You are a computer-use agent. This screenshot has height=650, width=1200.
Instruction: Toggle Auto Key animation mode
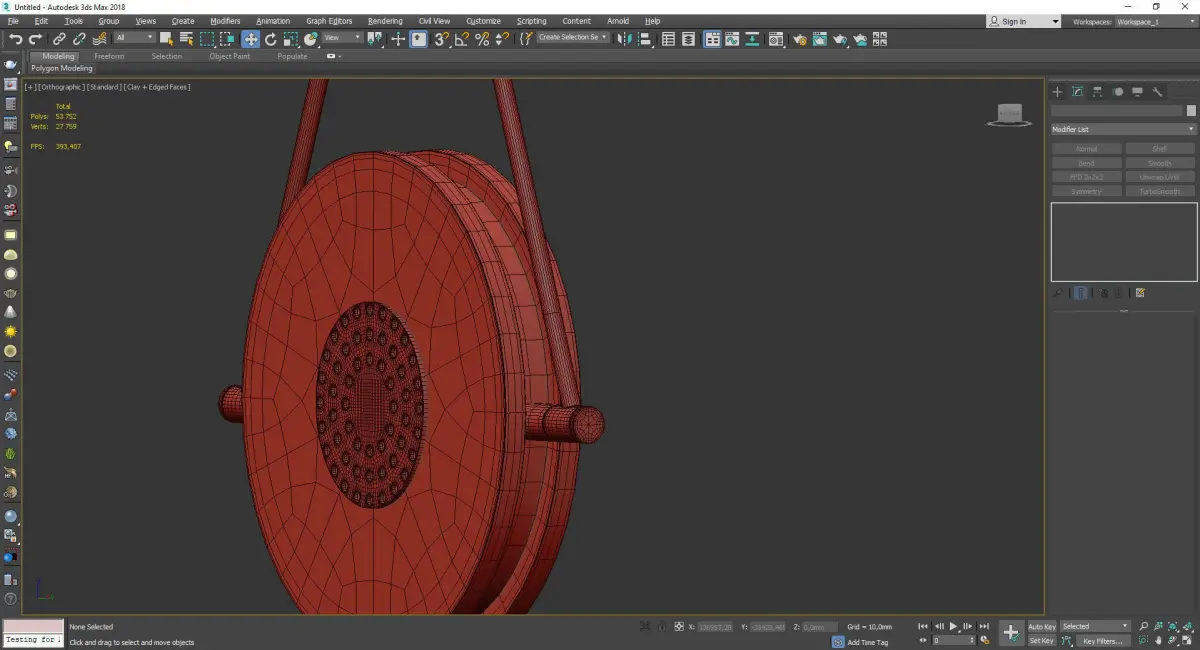[1041, 627]
